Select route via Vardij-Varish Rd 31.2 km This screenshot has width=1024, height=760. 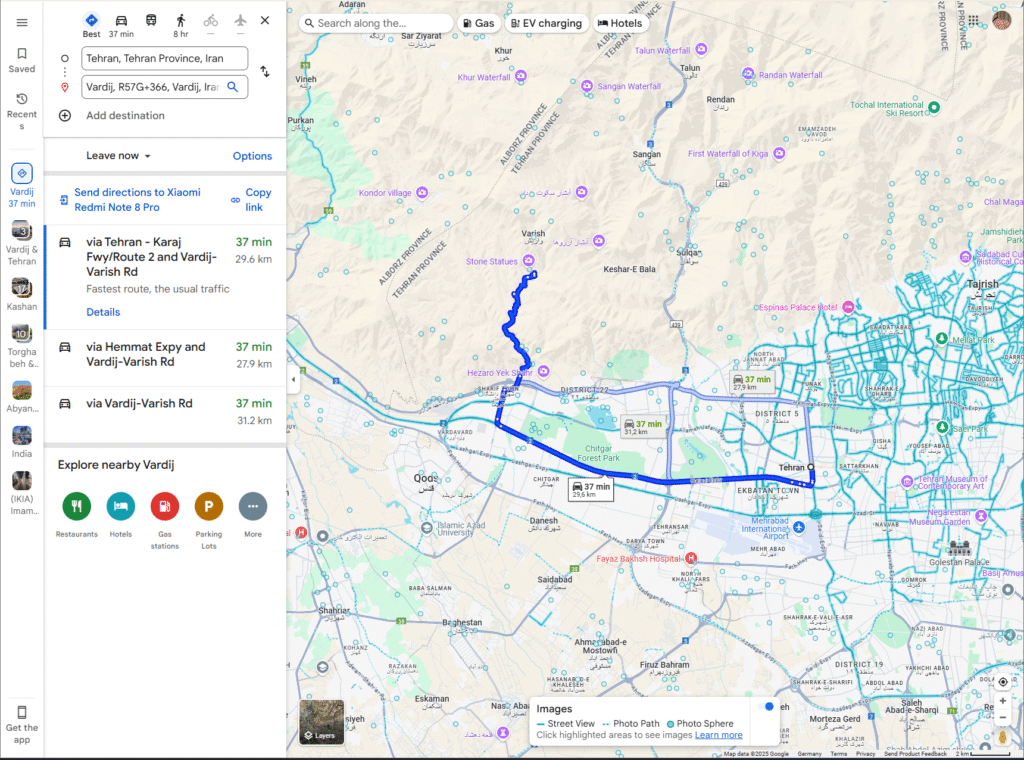(x=165, y=413)
